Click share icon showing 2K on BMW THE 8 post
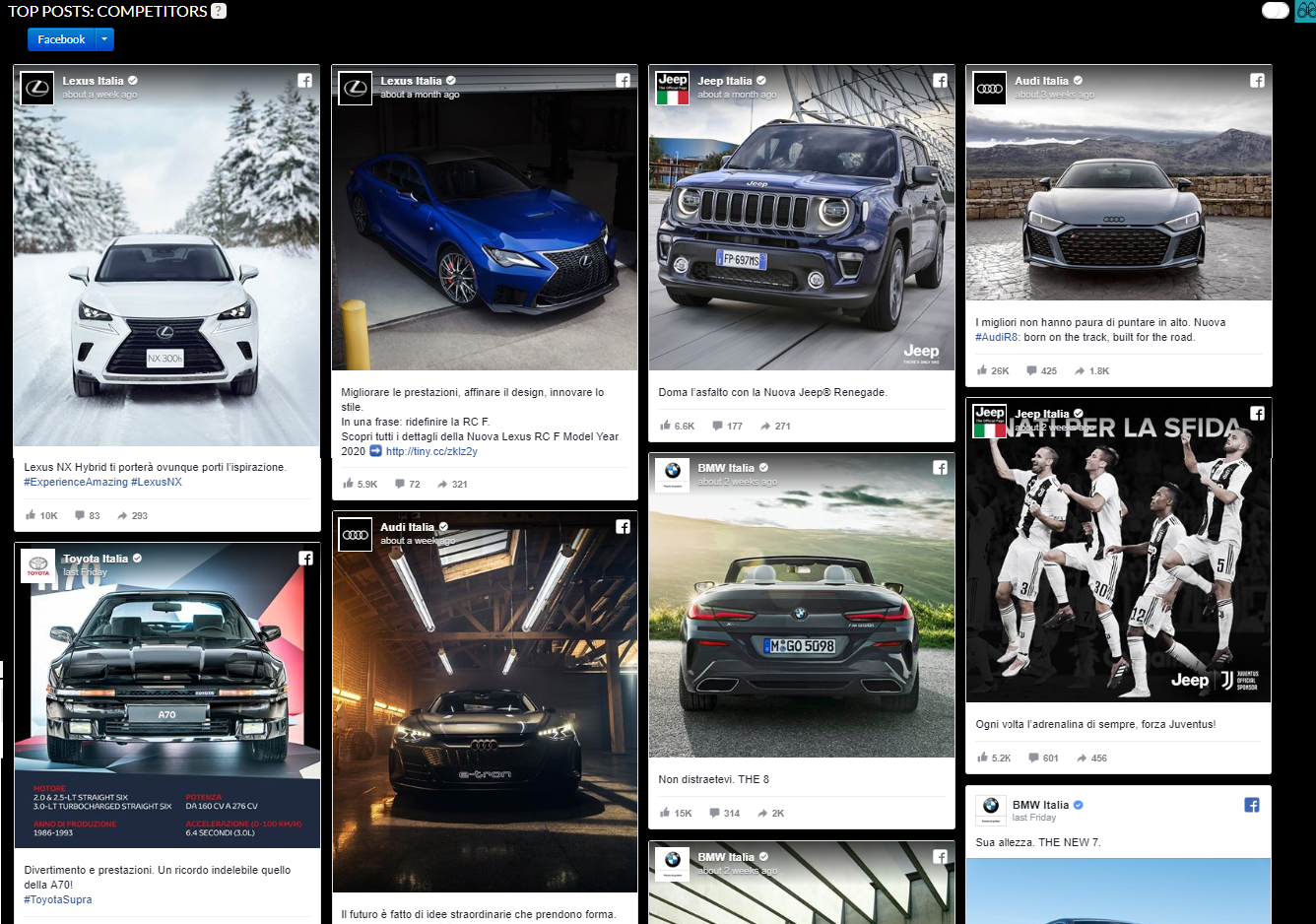Screen dimensions: 1316x924 pyautogui.click(x=763, y=814)
